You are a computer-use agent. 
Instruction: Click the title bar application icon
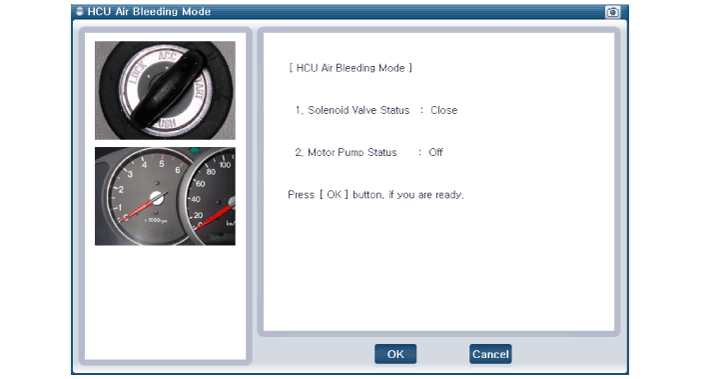pos(80,11)
